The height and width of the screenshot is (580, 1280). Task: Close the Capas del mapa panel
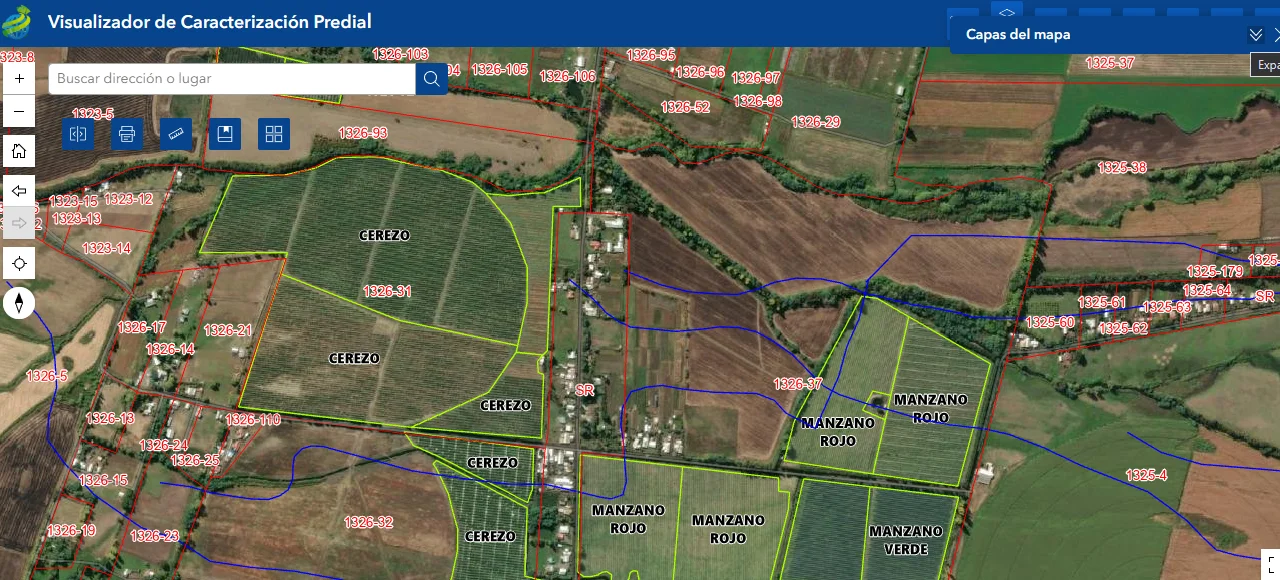(1277, 35)
